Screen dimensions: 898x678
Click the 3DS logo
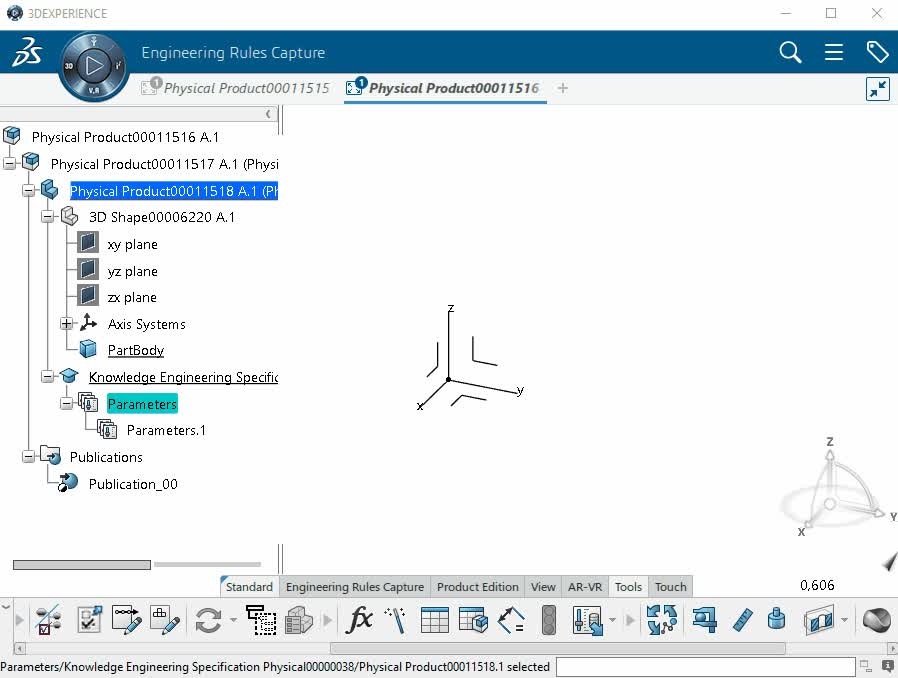pos(27,52)
